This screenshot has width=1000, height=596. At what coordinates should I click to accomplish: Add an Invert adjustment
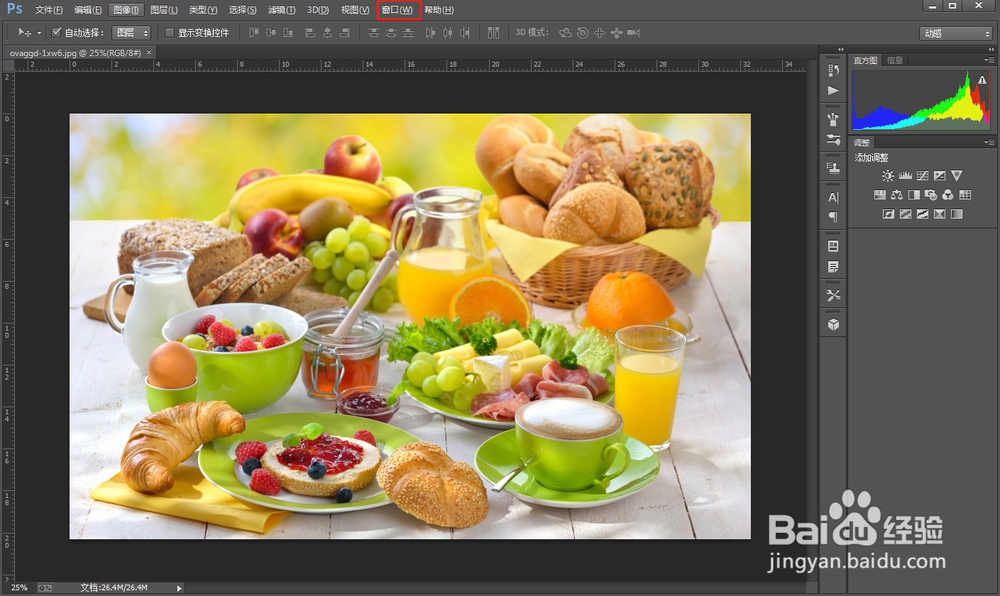888,214
